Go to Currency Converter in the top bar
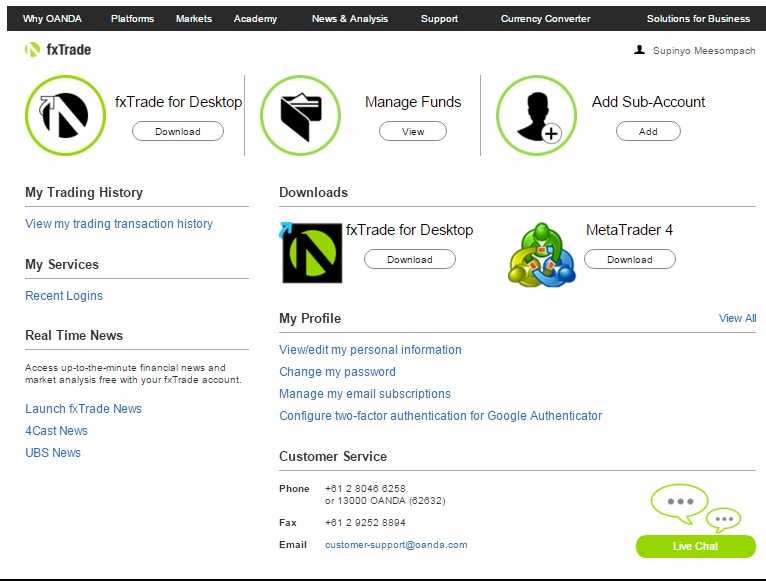The image size is (766, 581). tap(545, 19)
